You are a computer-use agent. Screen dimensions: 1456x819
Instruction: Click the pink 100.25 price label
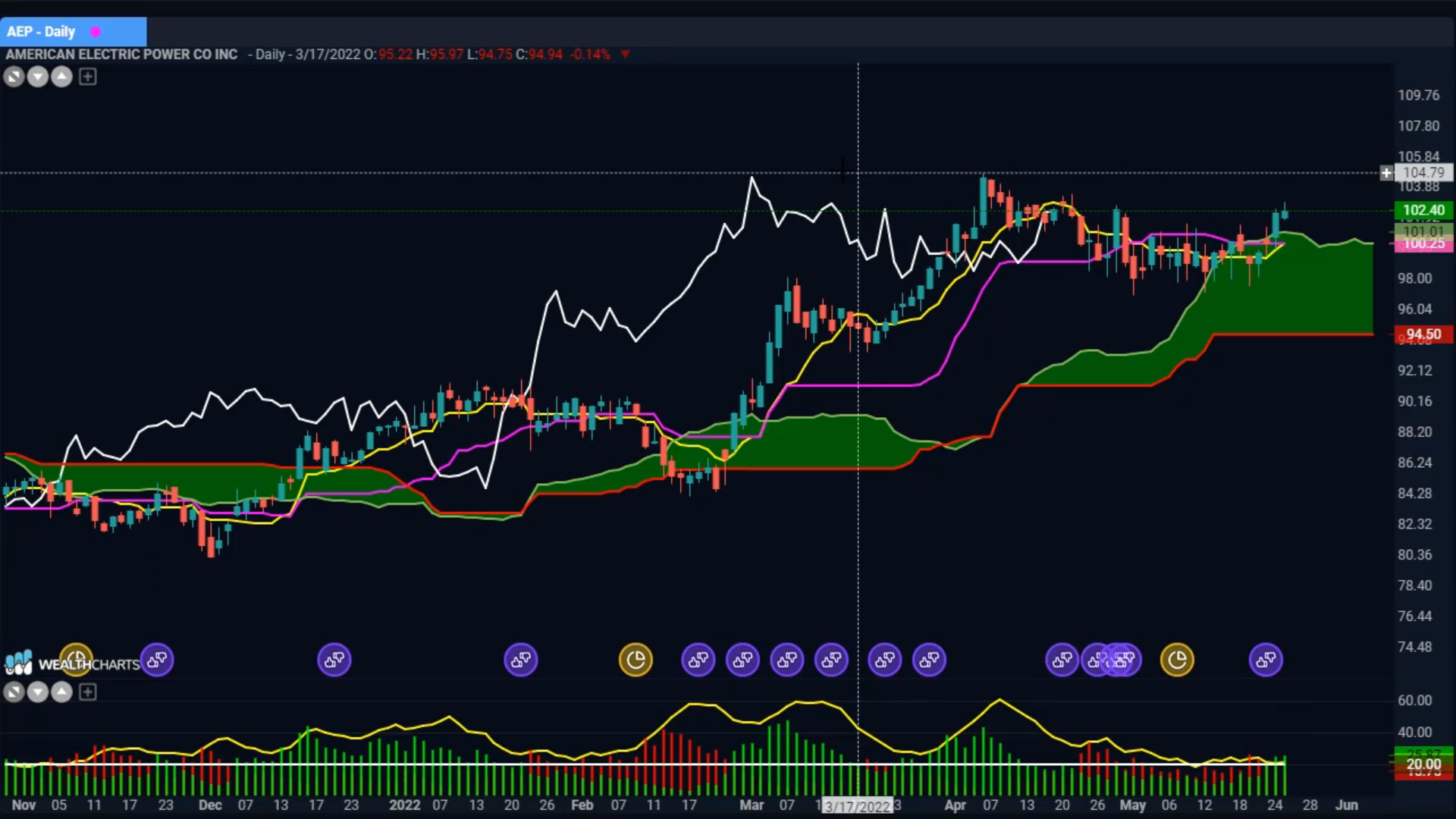point(1423,243)
